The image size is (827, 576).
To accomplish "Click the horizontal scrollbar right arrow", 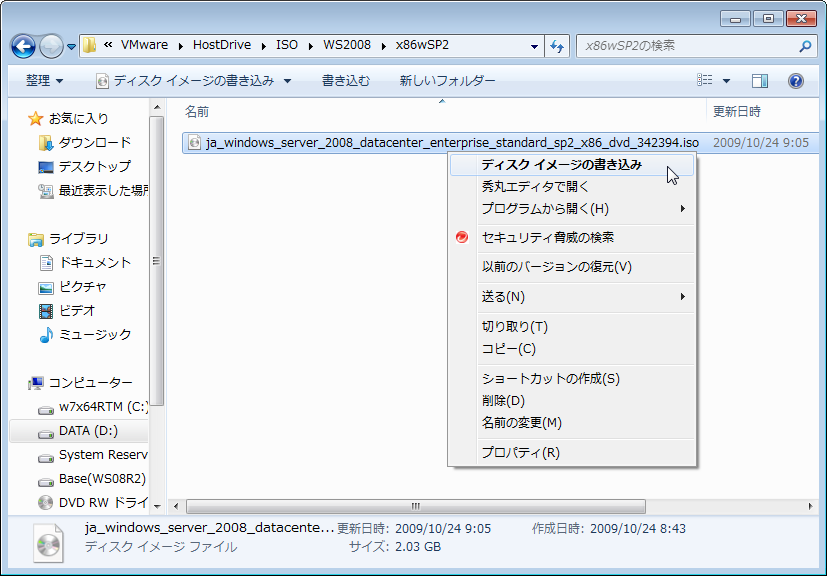I will (x=810, y=506).
